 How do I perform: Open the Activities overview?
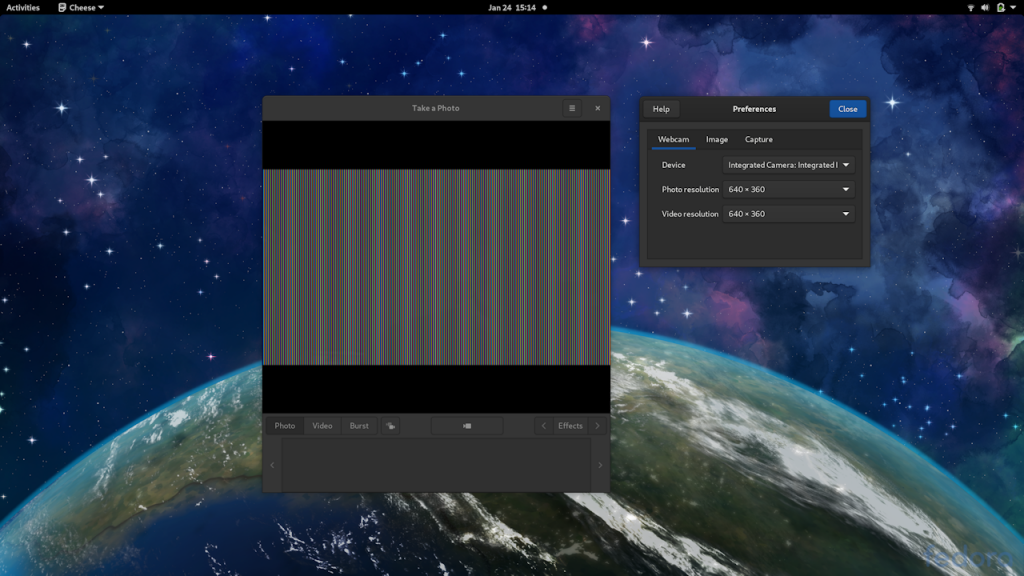point(23,7)
